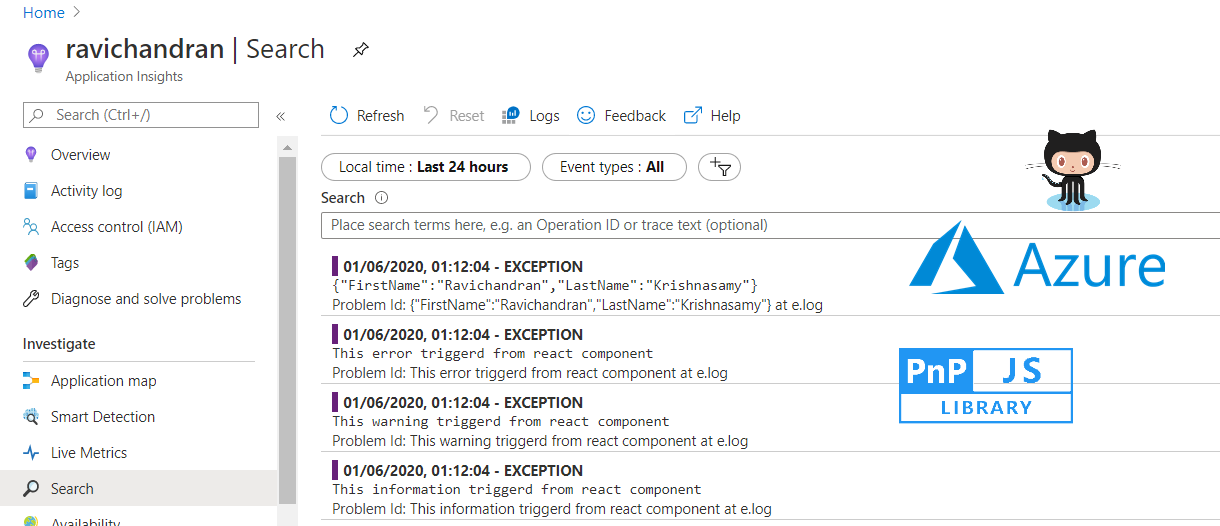Click the Search info tooltip icon
Screen dimensions: 1220x526
(381, 198)
